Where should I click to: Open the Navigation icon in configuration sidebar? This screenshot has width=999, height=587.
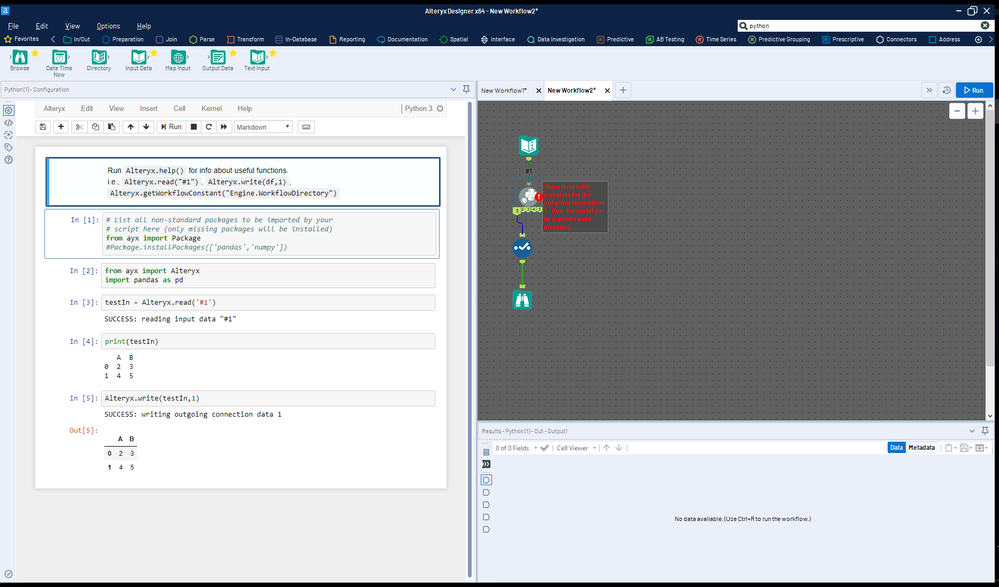click(8, 134)
